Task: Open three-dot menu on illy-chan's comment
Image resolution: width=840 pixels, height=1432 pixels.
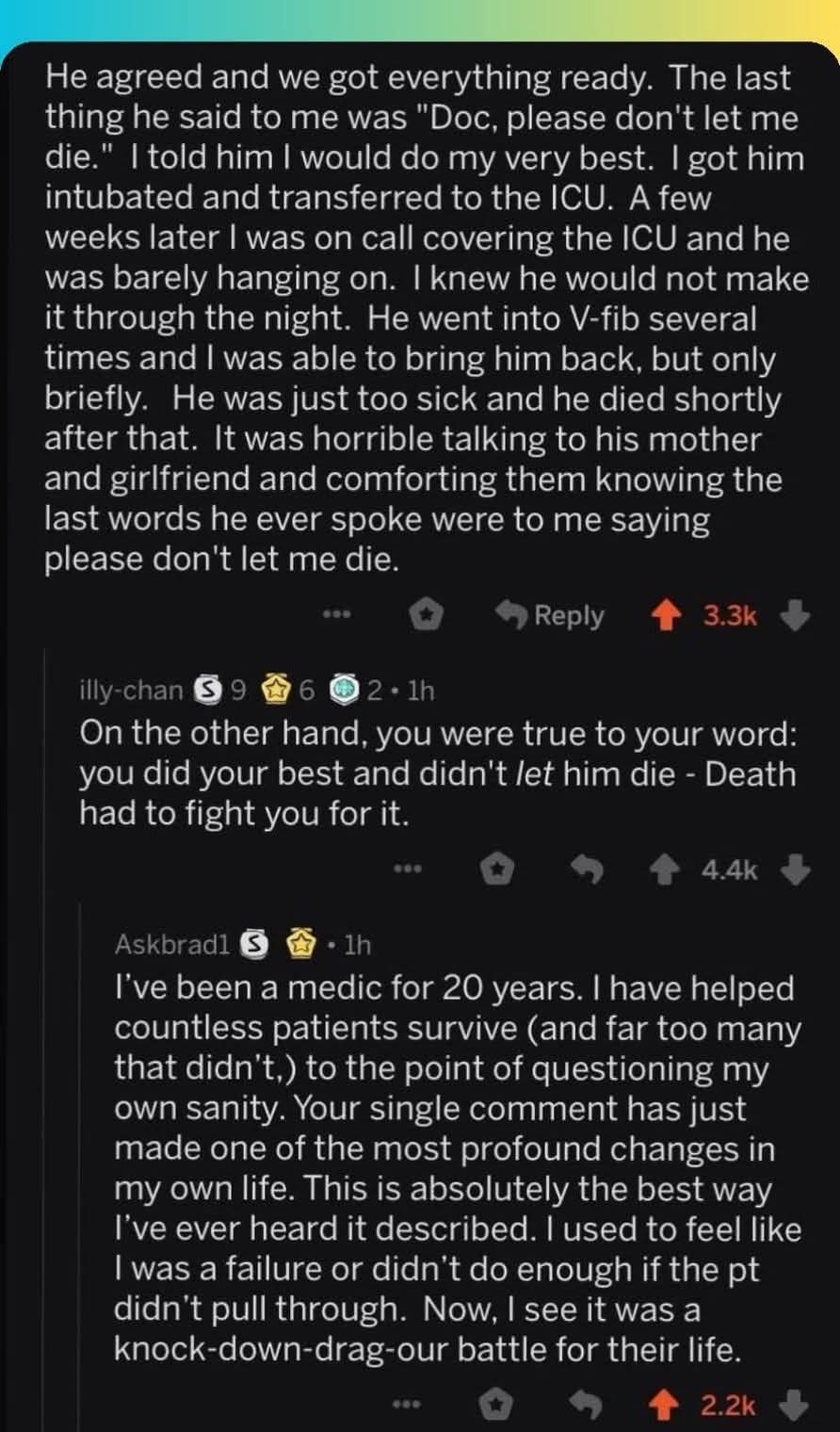Action: coord(407,871)
